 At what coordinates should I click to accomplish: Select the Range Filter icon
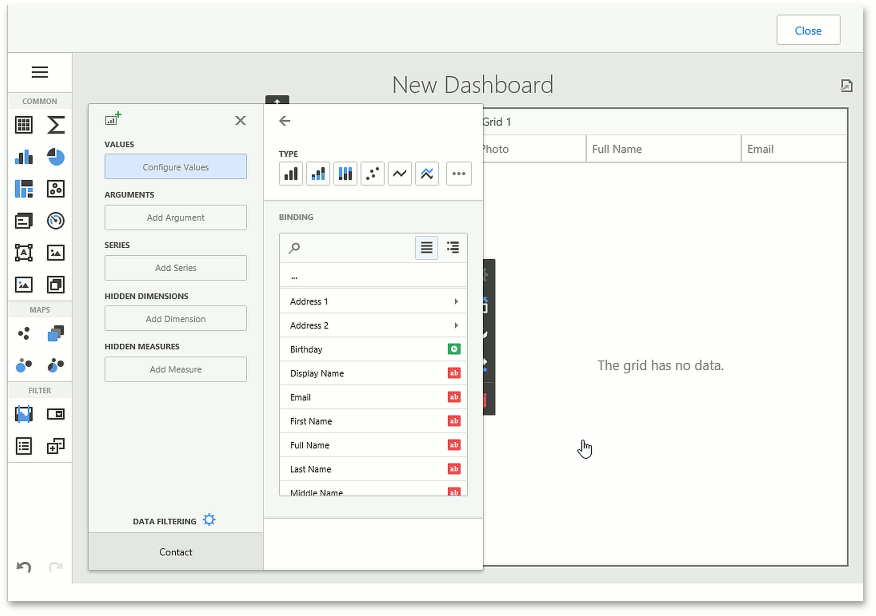[23, 414]
